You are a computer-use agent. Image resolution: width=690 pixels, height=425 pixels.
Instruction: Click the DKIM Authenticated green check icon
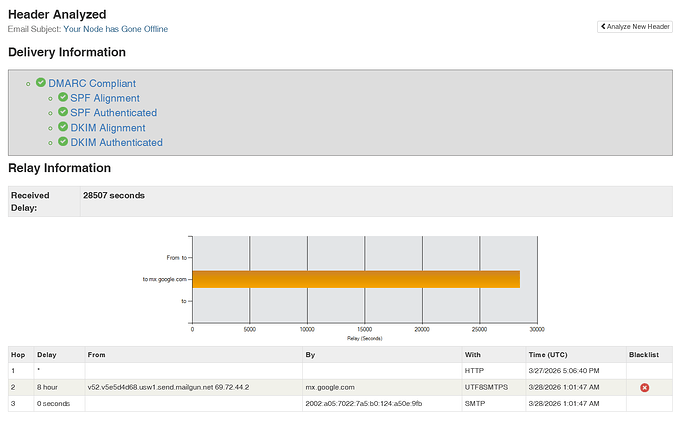pyautogui.click(x=63, y=142)
